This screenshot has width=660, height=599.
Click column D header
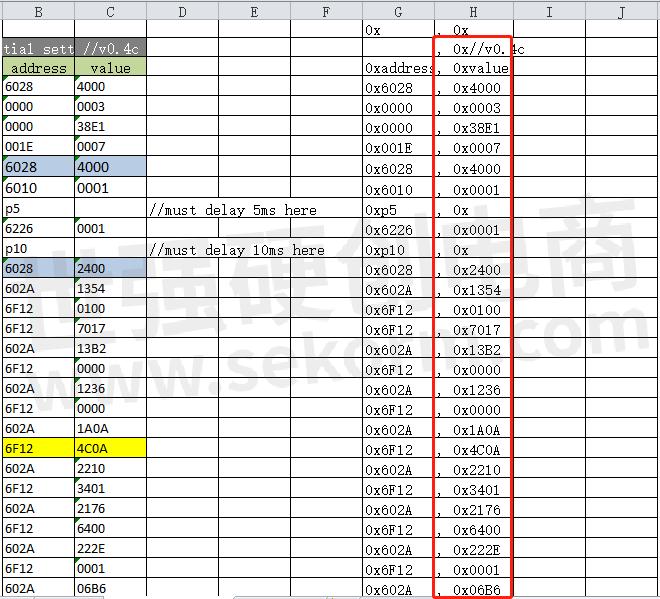point(182,11)
